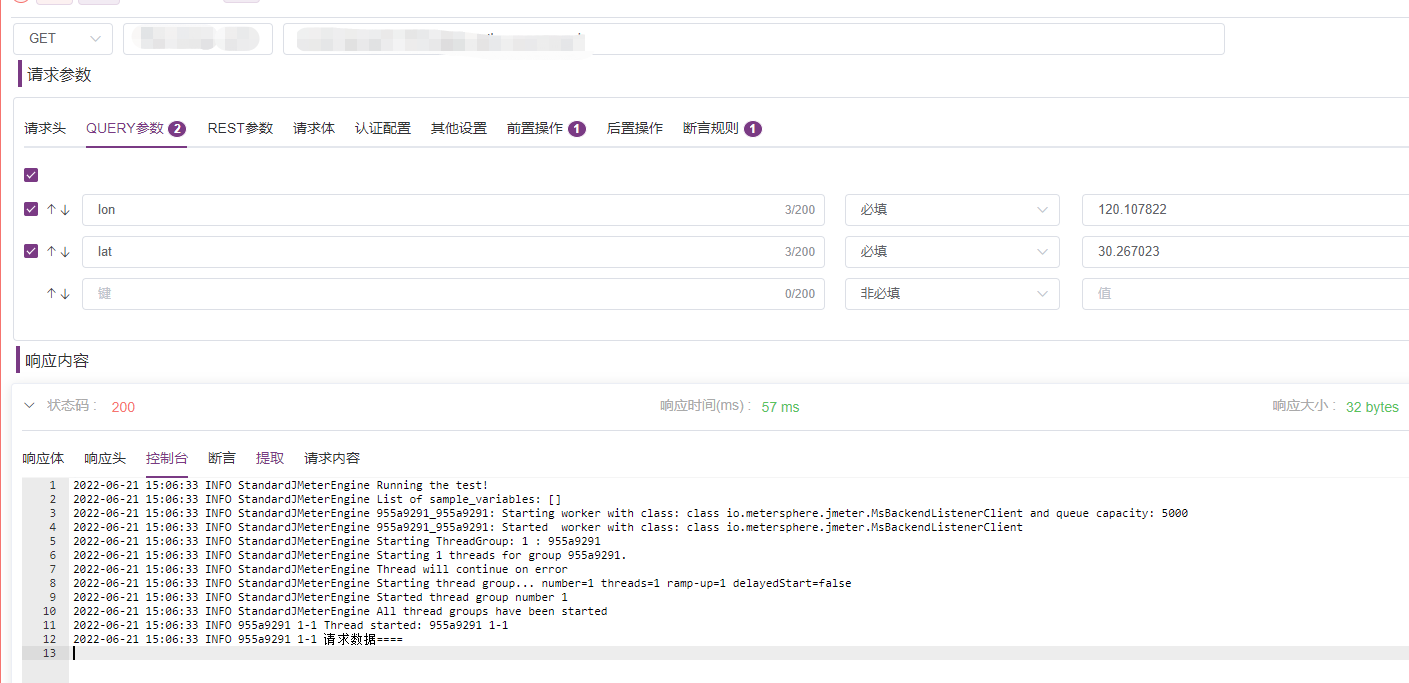
Task: Open the 必填 dropdown for the lon row
Action: click(951, 209)
